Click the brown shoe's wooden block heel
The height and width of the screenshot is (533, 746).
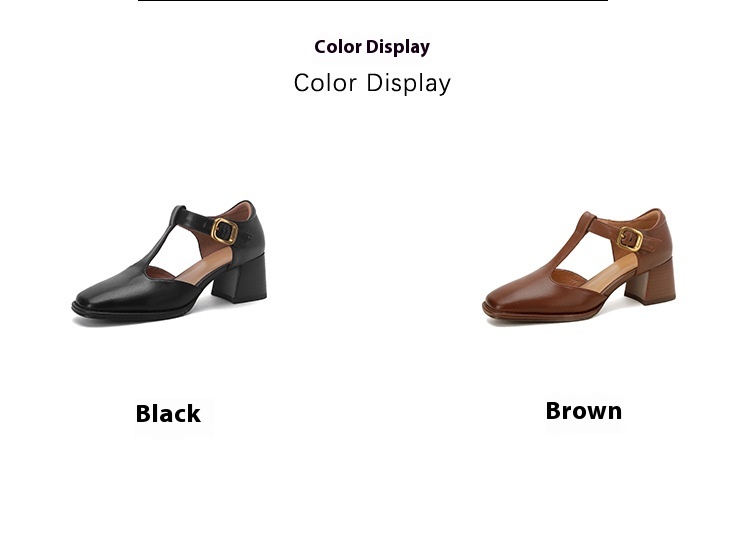651,283
